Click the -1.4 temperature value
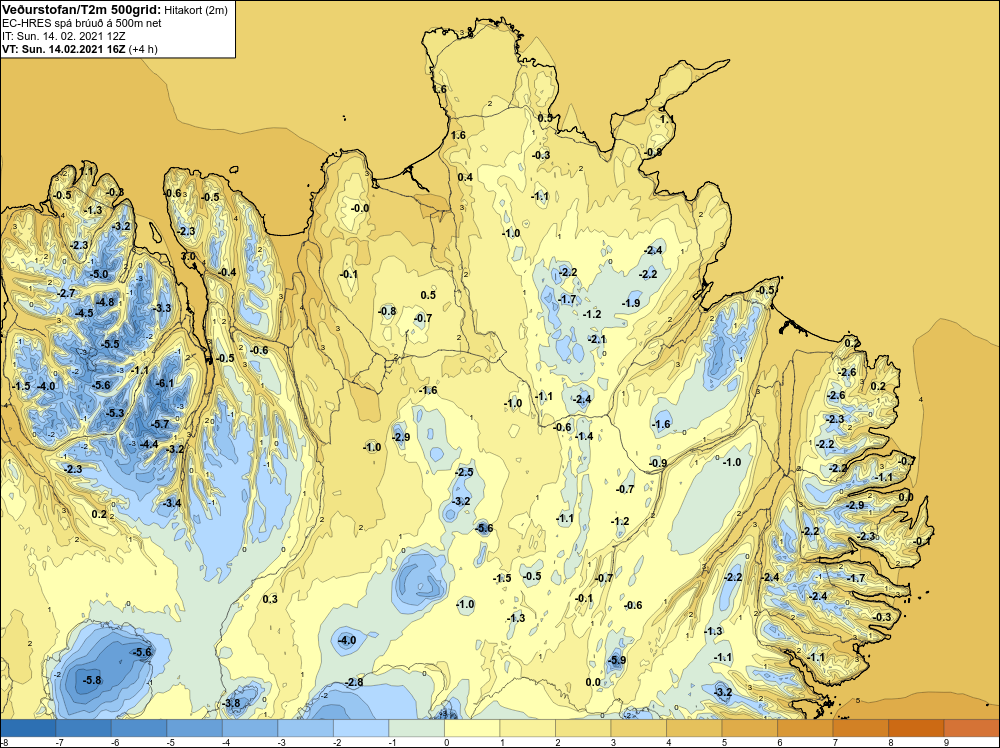Viewport: 1000px width, 748px height. click(584, 436)
